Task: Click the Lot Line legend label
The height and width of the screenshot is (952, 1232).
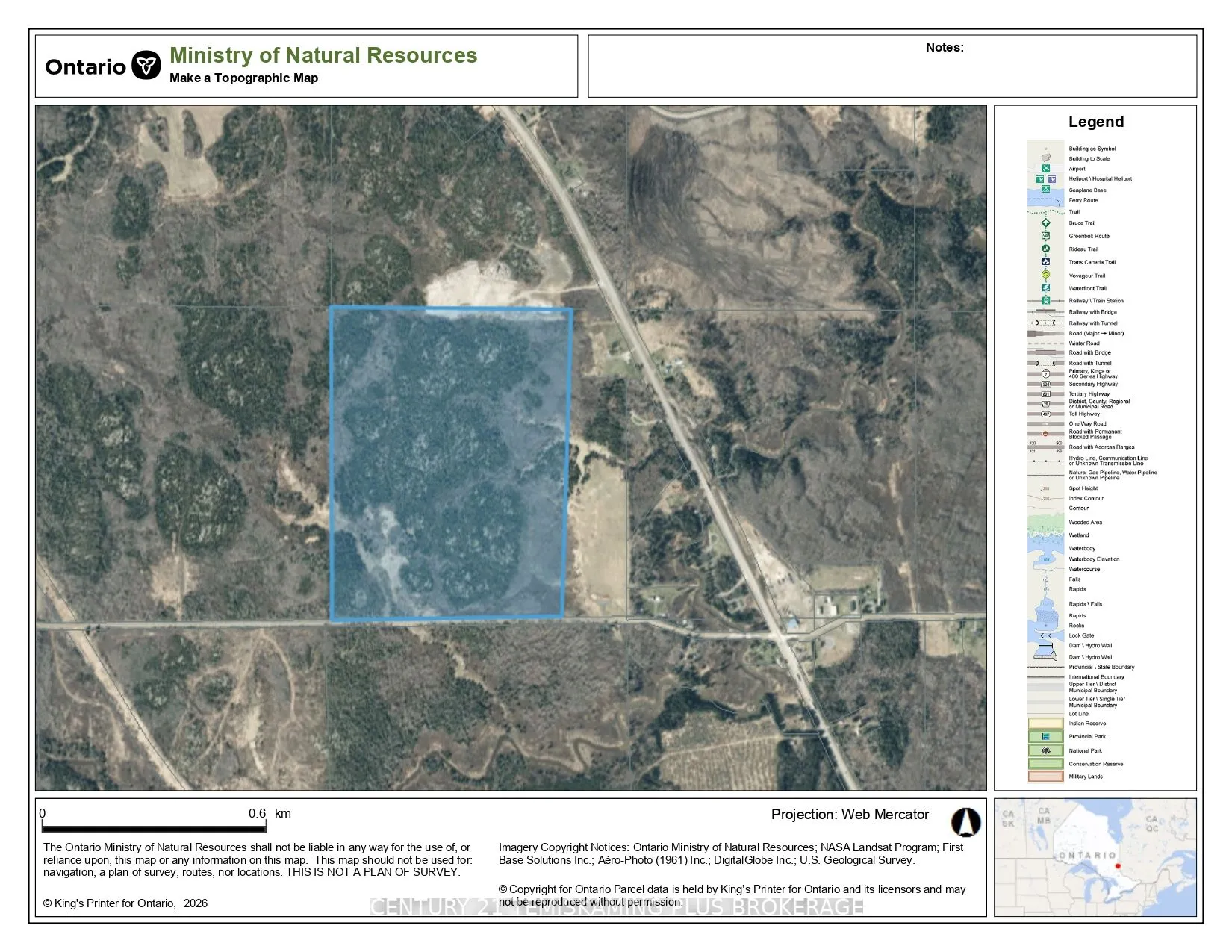Action: pyautogui.click(x=1078, y=714)
